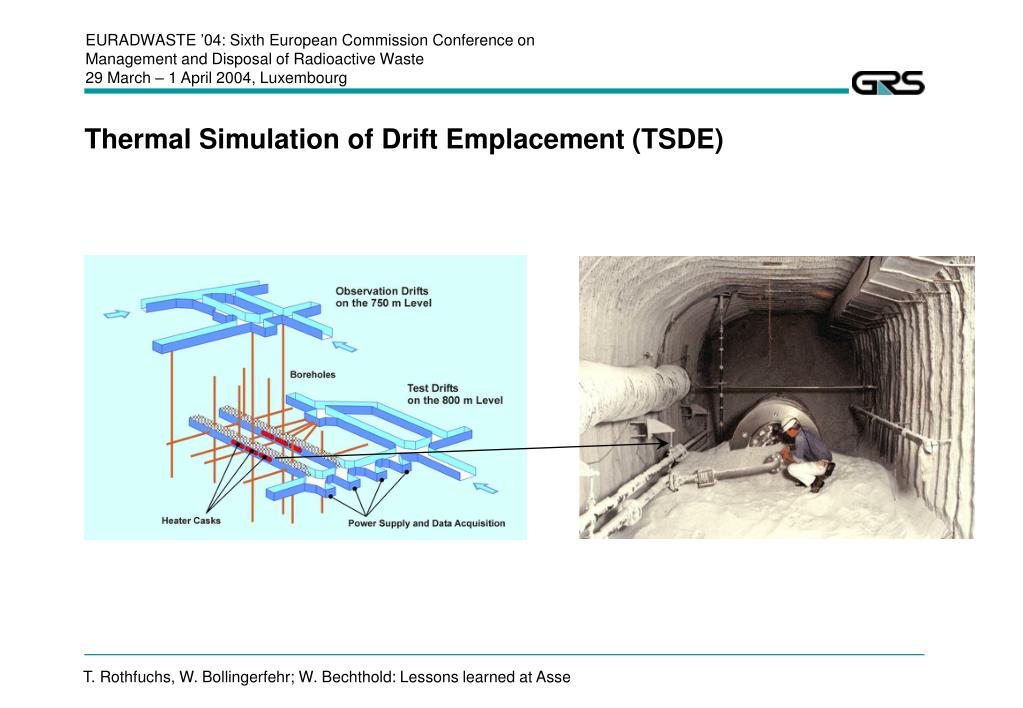Click the 'Test Drifts' diagram label

coord(433,388)
